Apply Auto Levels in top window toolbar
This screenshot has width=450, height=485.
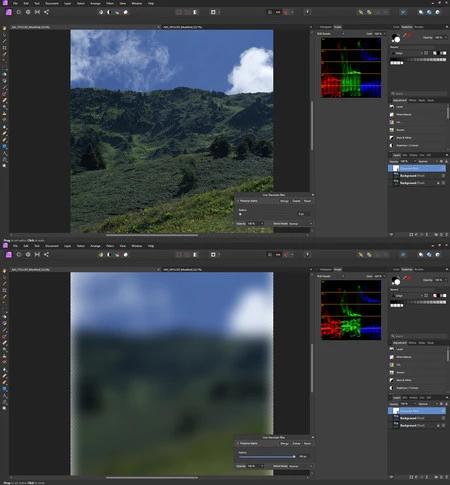101,12
